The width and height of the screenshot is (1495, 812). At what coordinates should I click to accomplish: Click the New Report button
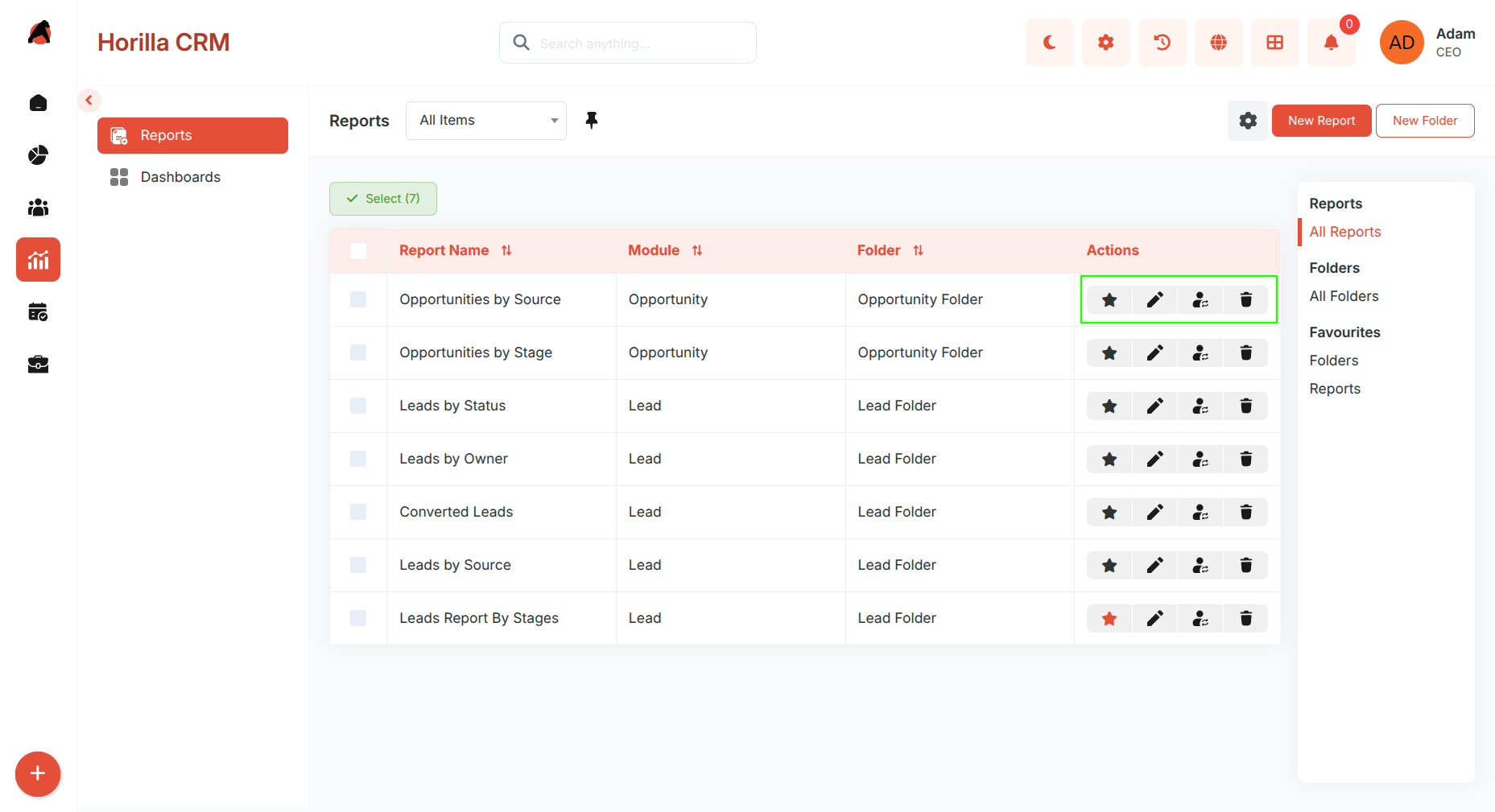pos(1321,121)
